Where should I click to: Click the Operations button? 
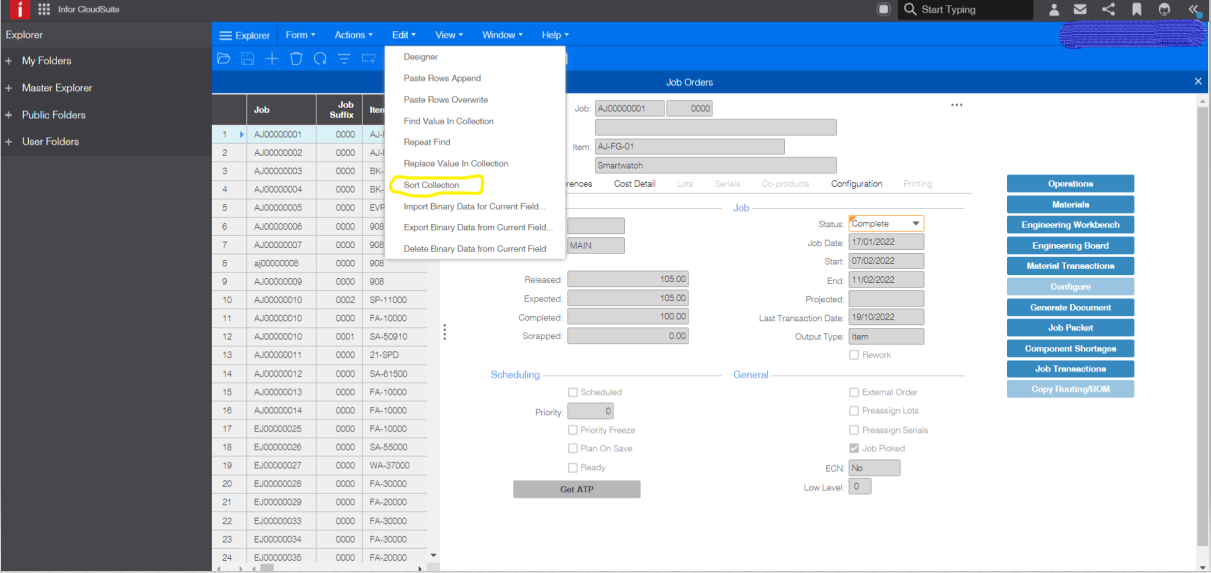[1070, 184]
